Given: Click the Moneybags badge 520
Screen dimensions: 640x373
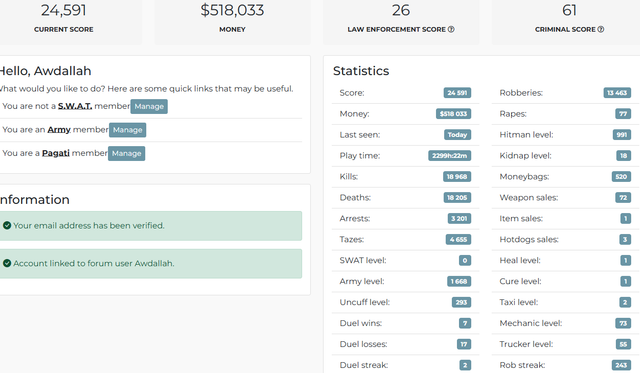Looking at the screenshot, I should point(621,177).
